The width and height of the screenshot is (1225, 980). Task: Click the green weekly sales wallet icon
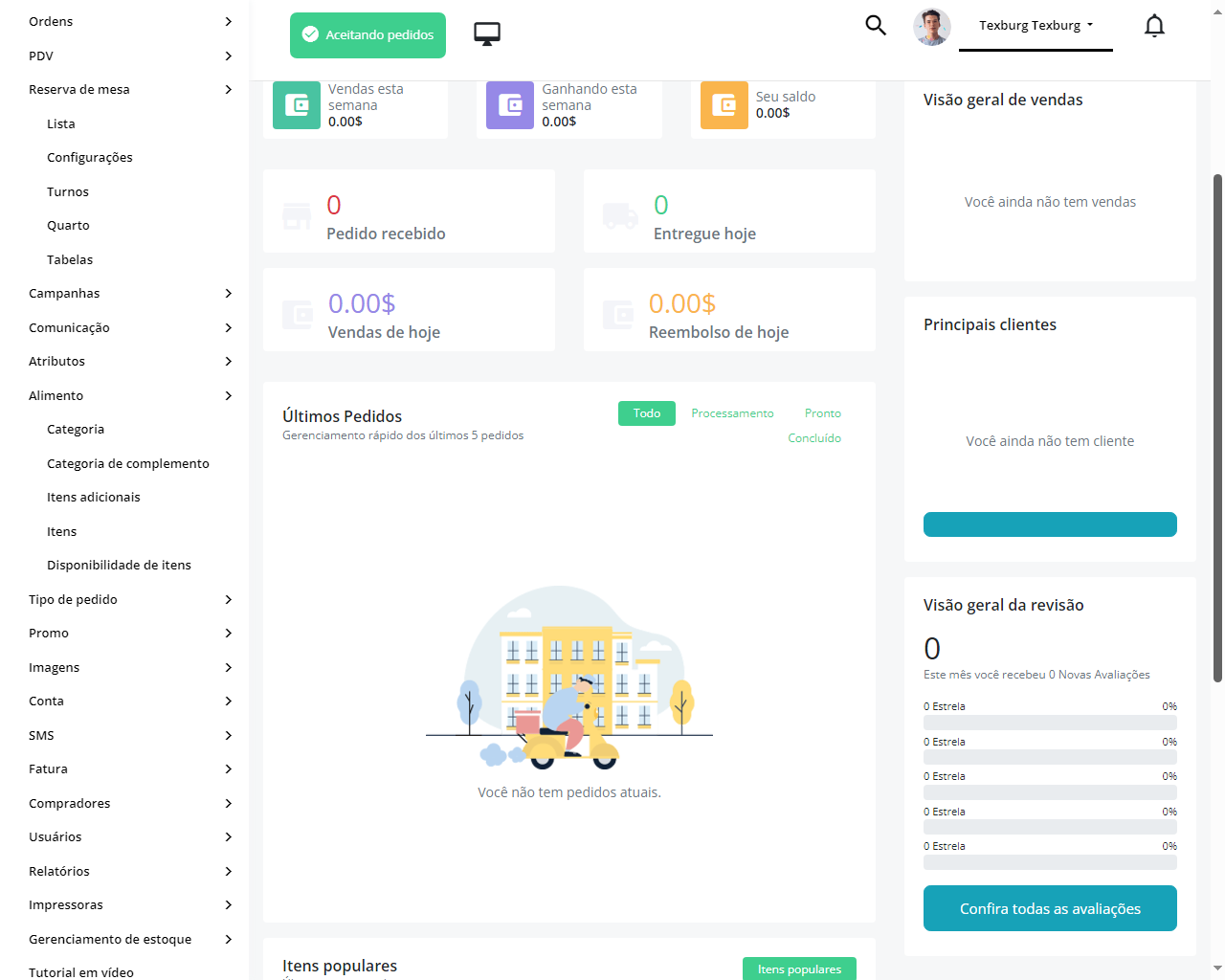[x=297, y=105]
